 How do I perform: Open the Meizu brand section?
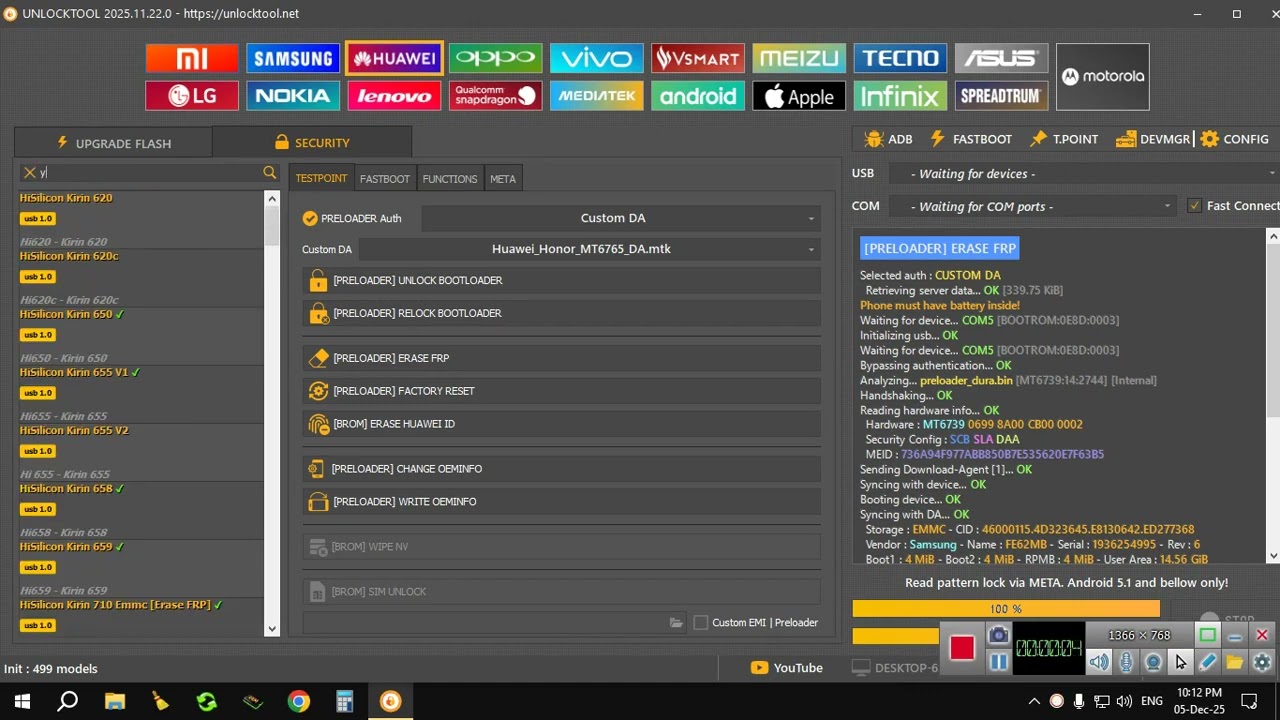(x=799, y=58)
